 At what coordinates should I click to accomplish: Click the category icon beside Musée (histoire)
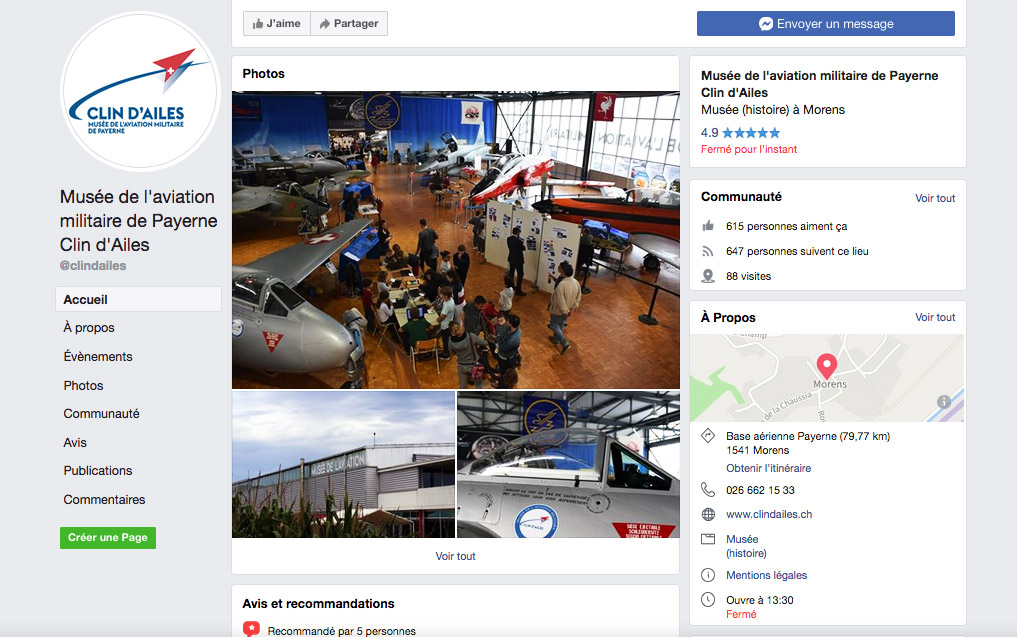pos(708,539)
